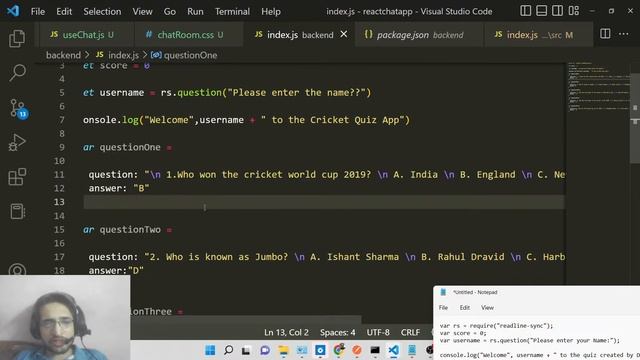640x360 pixels.
Task: Toggle the bottom panel layout icon
Action: click(x=542, y=11)
